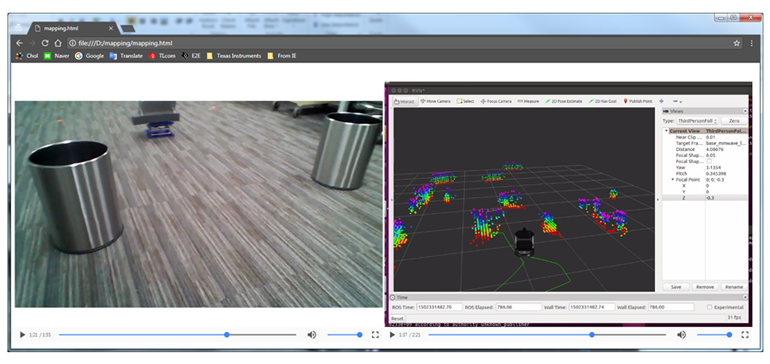The width and height of the screenshot is (770, 364).
Task: Click the ROS Elapsed field
Action: click(519, 307)
